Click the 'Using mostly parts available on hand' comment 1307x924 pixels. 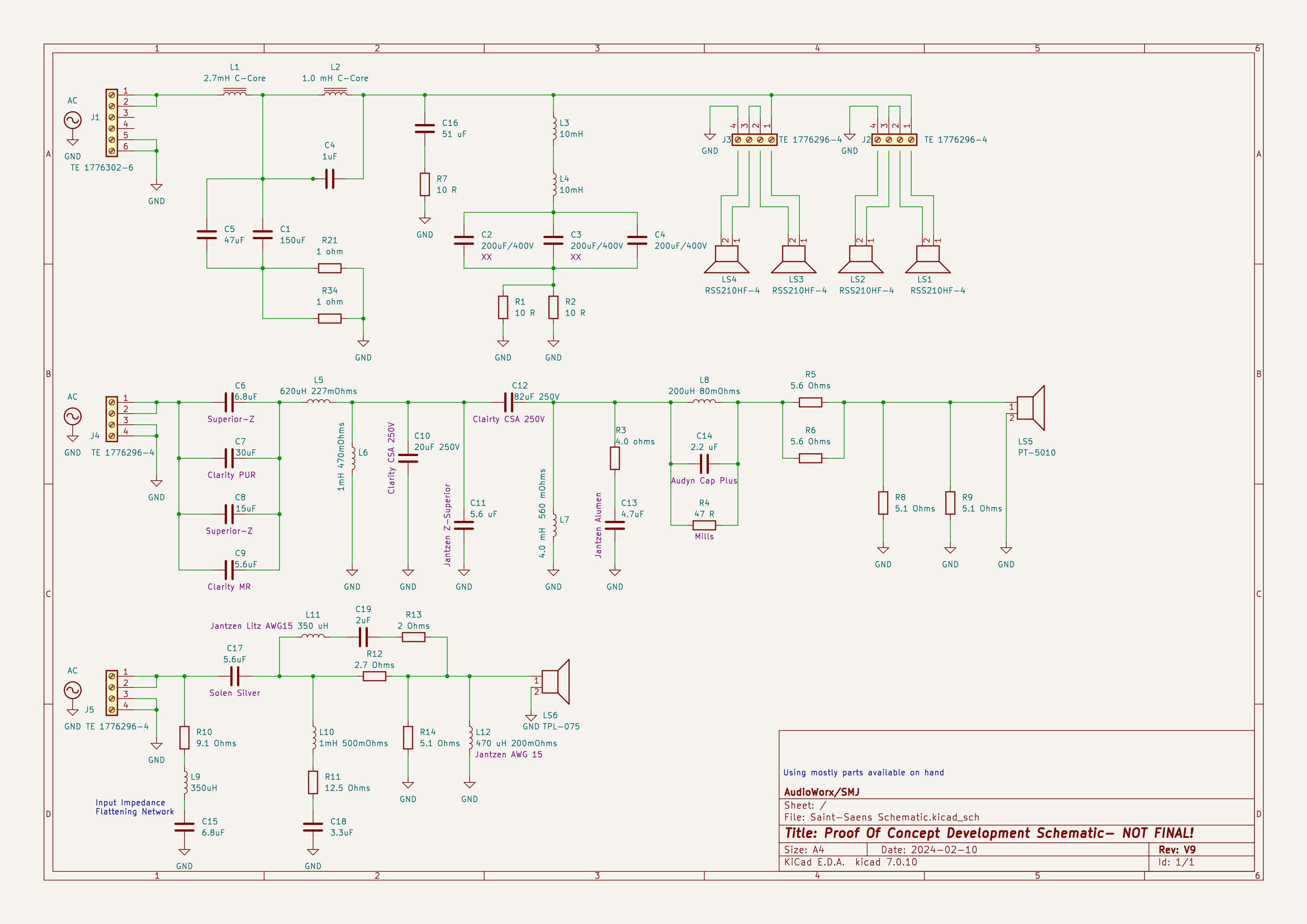tap(864, 773)
